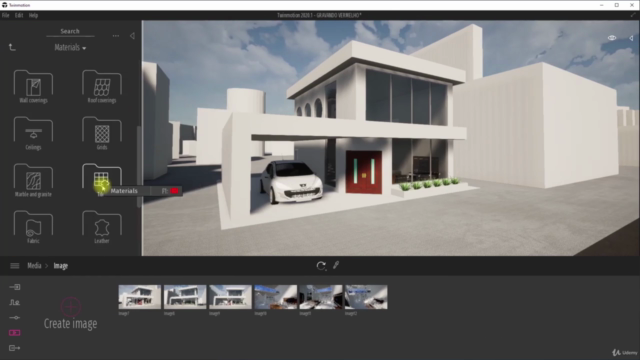640x360 pixels.
Task: Click the refresh images icon
Action: coord(321,266)
